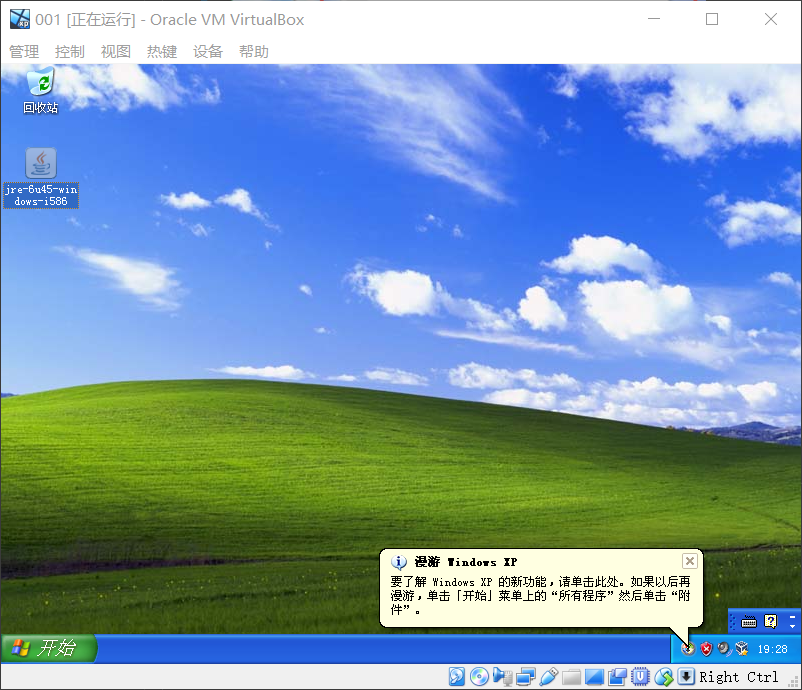Screen dimensions: 802x690
Task: Open language bar options dropdown arrow
Action: pyautogui.click(x=791, y=622)
